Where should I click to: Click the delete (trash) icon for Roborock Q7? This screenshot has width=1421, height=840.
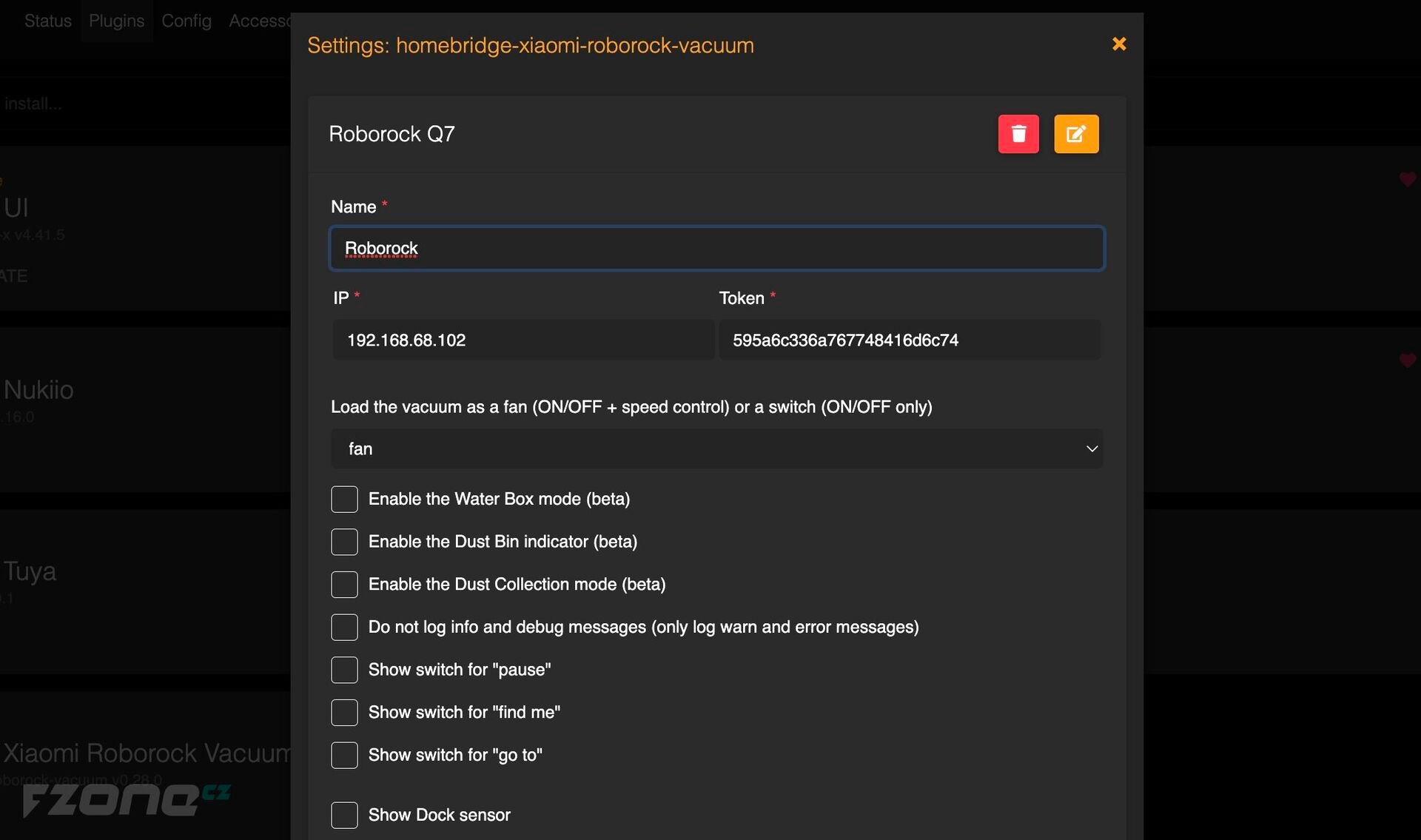click(1018, 133)
